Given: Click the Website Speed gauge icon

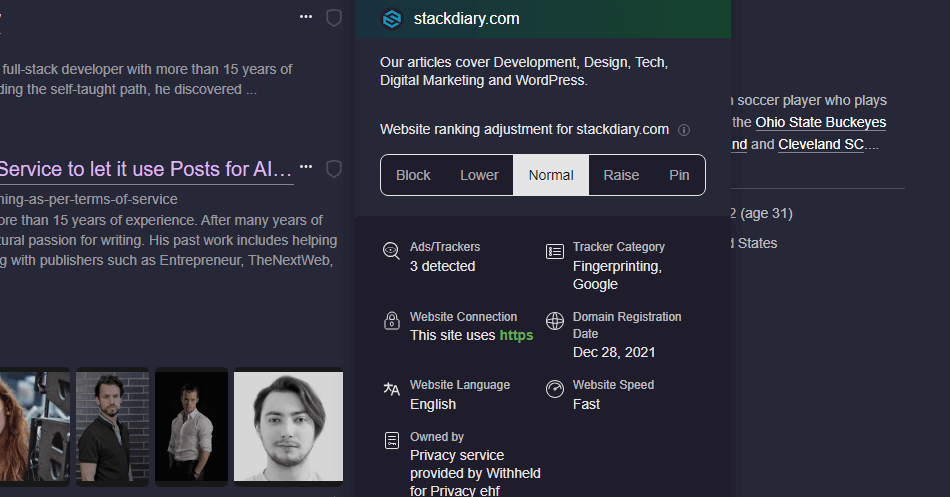Looking at the screenshot, I should point(554,389).
